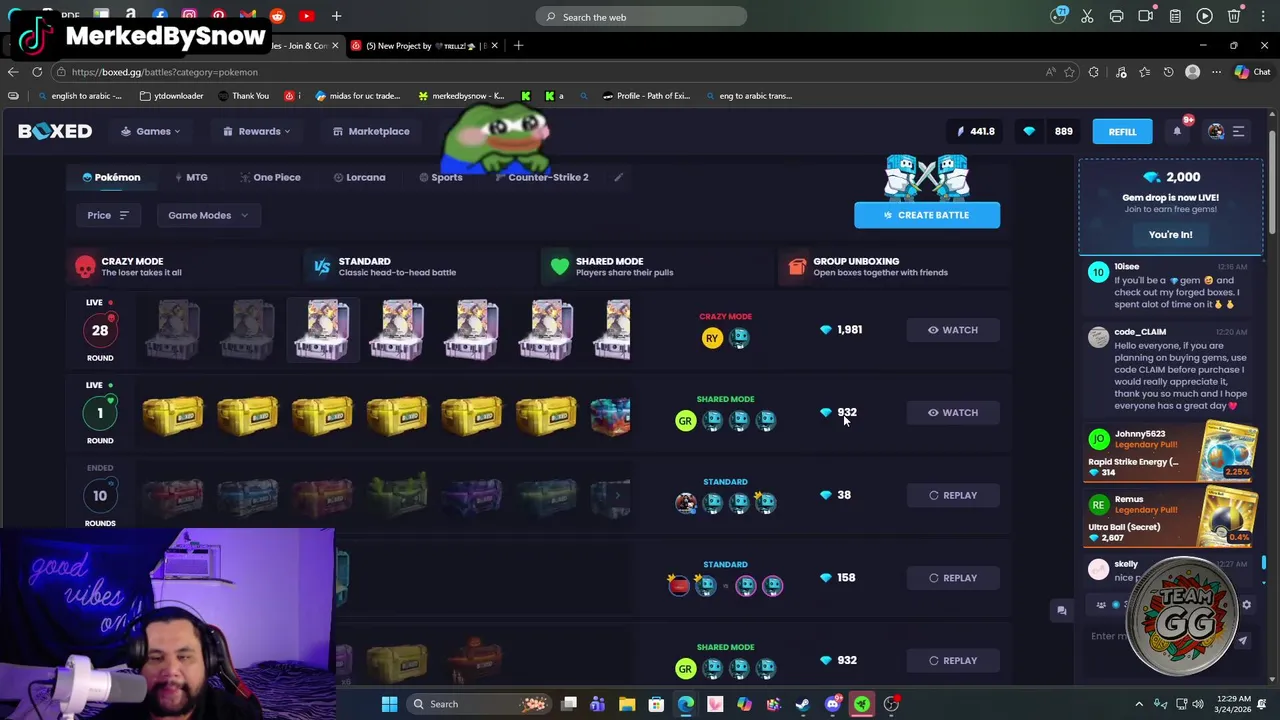Watch the live 932 gem Shared battle
The image size is (1280, 720).
953,412
